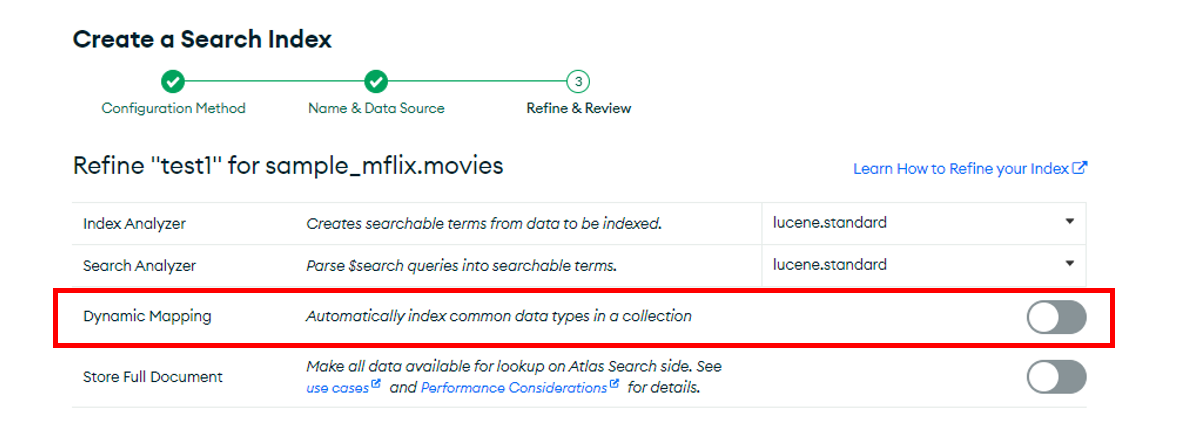
Task: Click external link icon after Performance Considerations
Action: pos(615,386)
